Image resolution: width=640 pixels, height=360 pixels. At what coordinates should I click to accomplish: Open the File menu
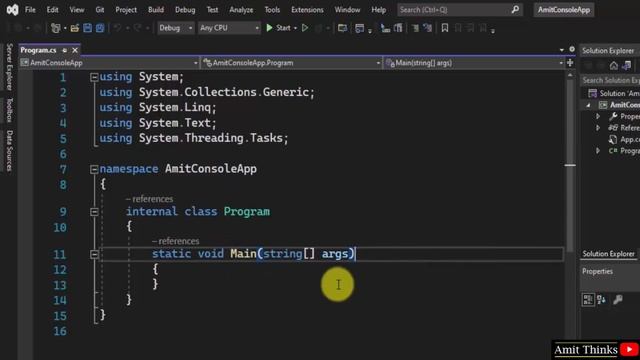coord(30,9)
